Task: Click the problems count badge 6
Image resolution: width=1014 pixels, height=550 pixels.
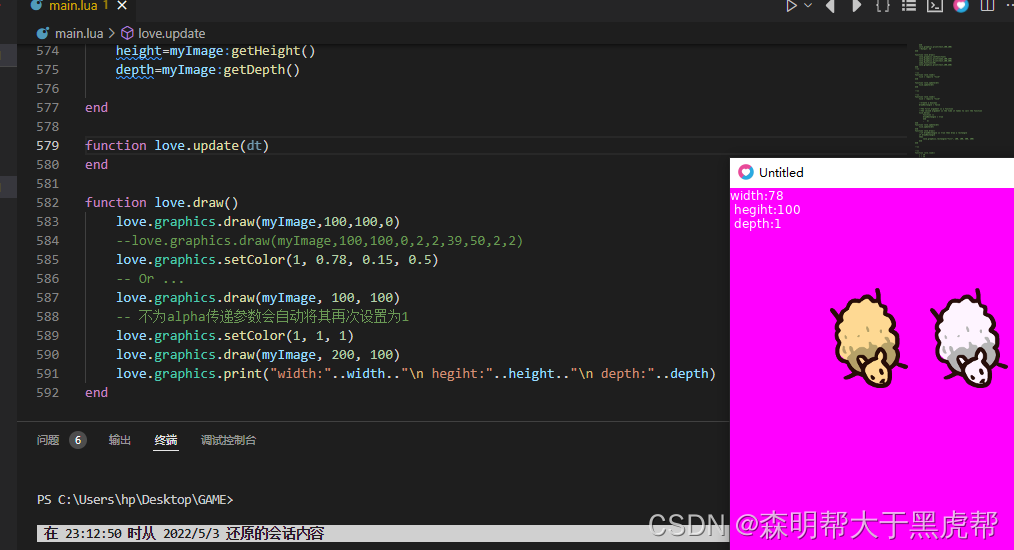Action: click(x=78, y=440)
